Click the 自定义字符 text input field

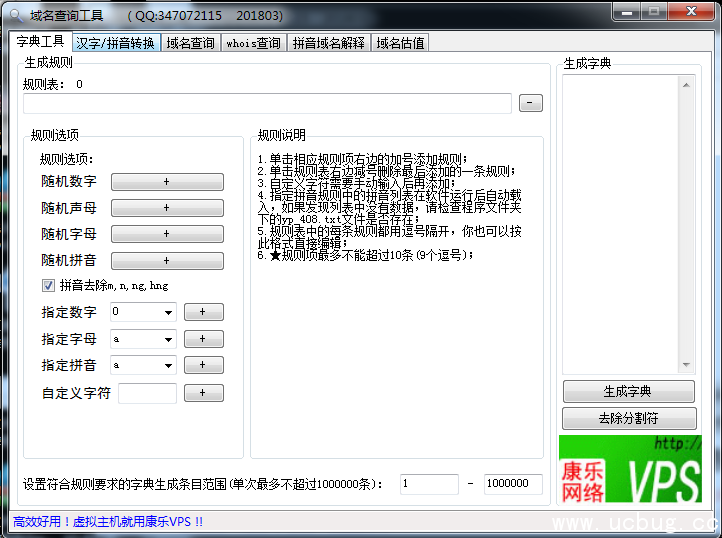click(x=147, y=393)
